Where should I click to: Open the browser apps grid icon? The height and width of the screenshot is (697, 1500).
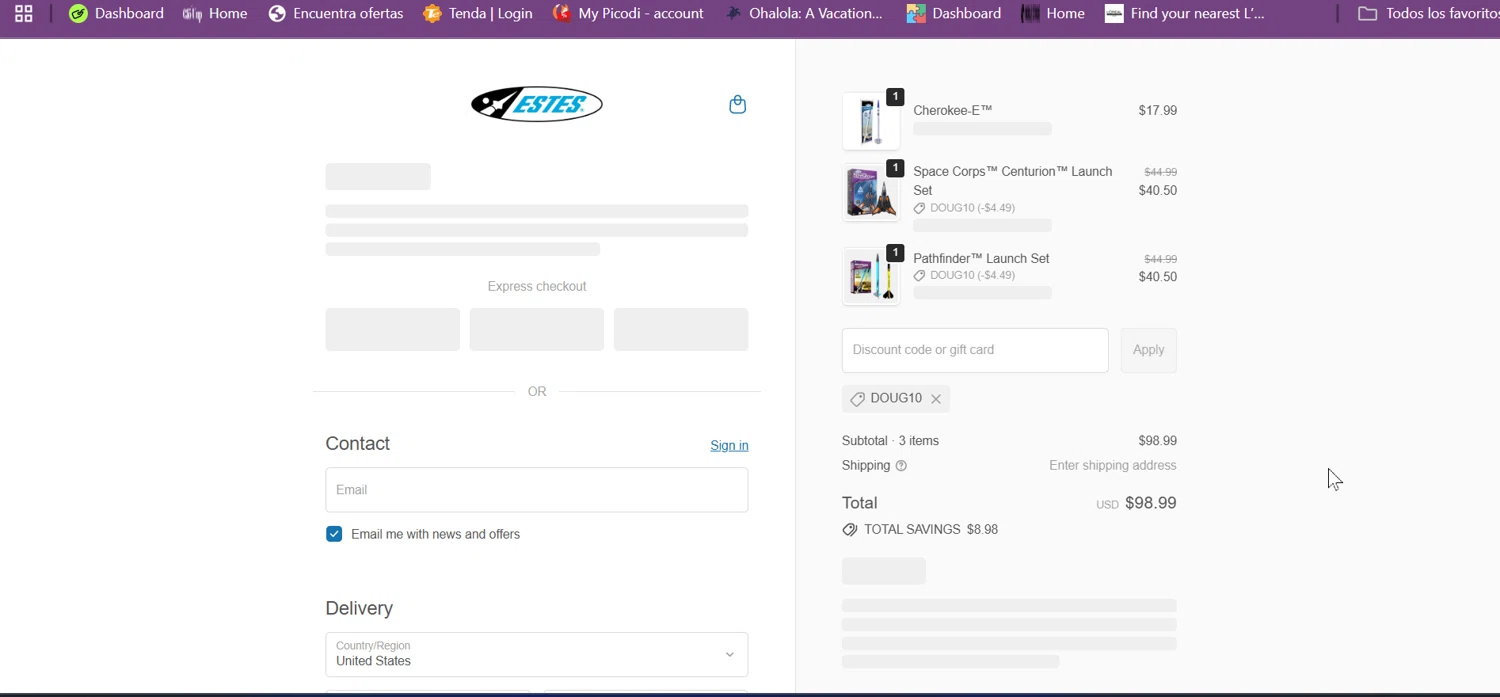23,14
